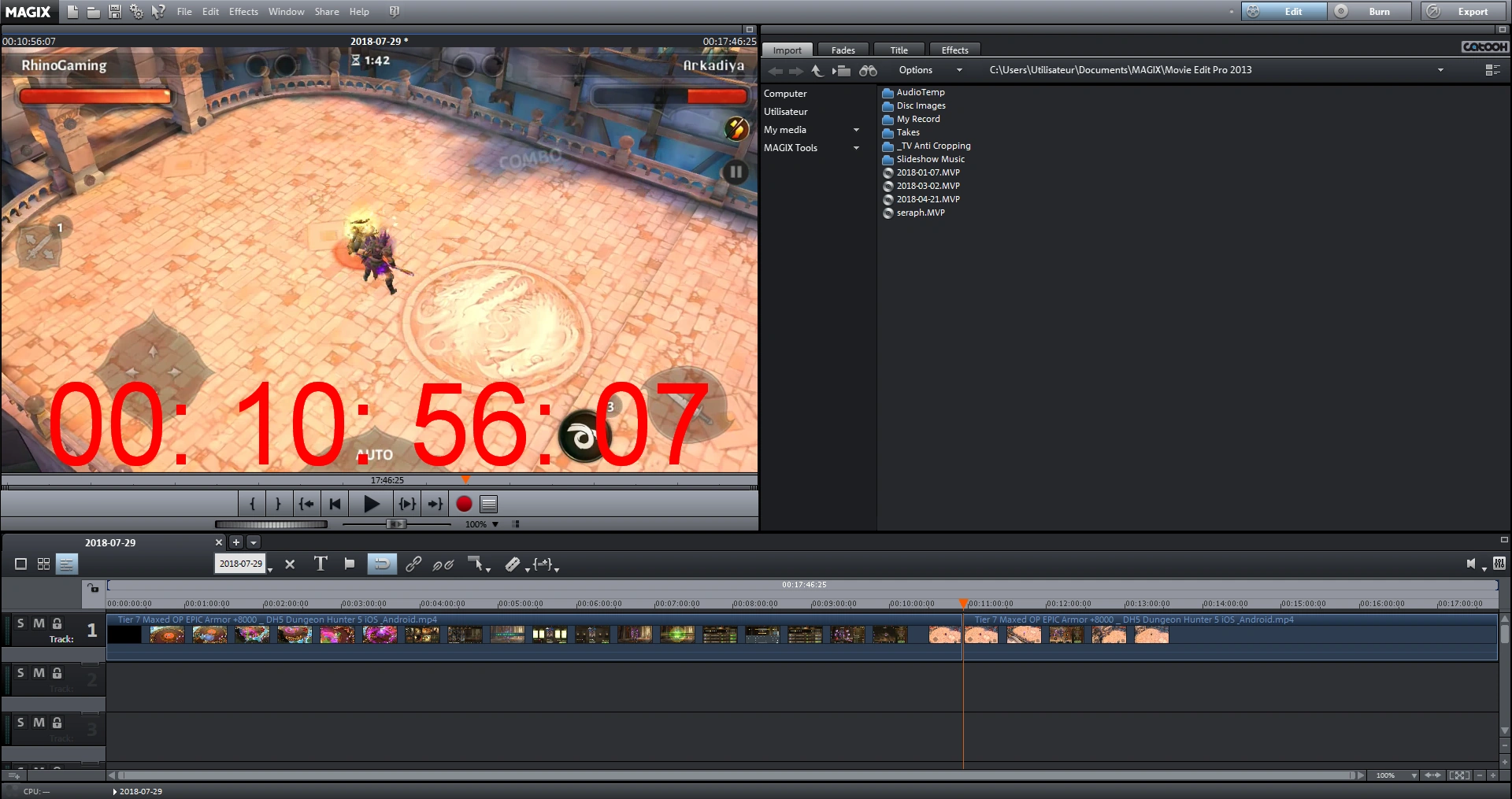Viewport: 1512px width, 799px height.
Task: Expand the My media dropdown
Action: tap(856, 130)
